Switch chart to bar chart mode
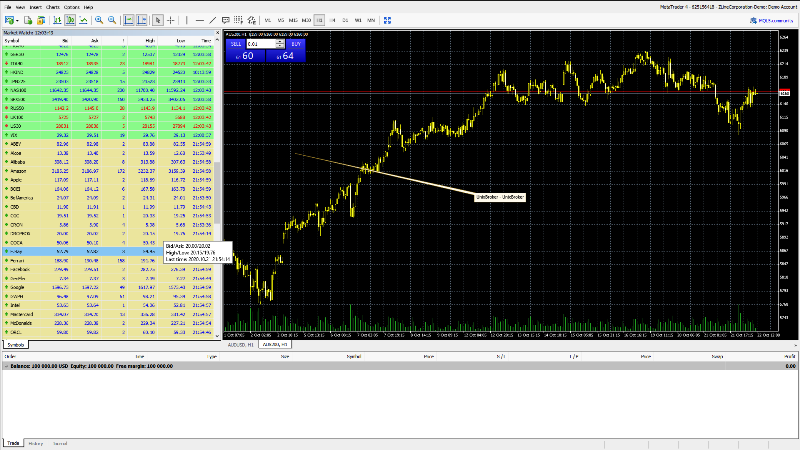The width and height of the screenshot is (800, 450). point(57,20)
